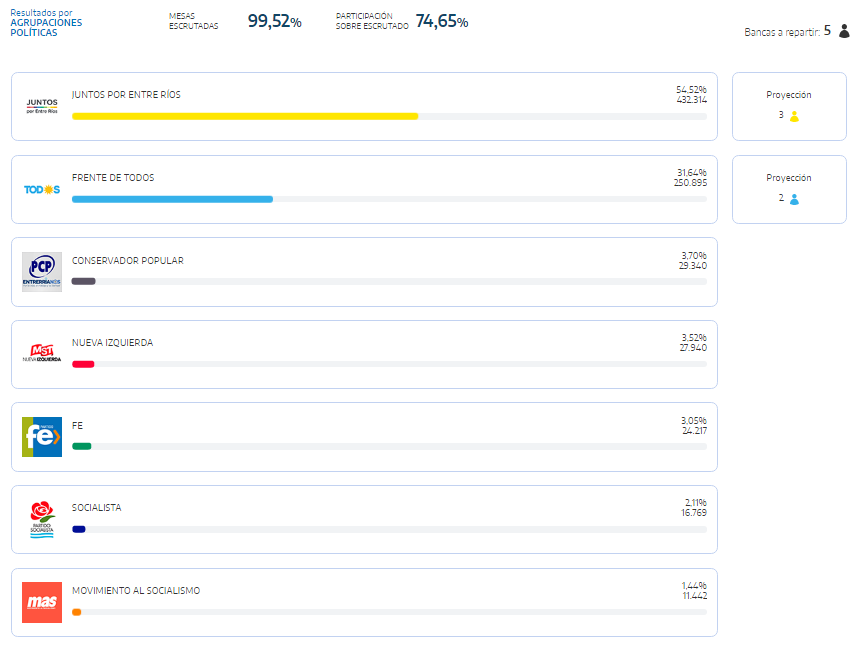Click the Partido Socialista rose logo
Viewport: 861px width, 660px height.
[x=42, y=520]
